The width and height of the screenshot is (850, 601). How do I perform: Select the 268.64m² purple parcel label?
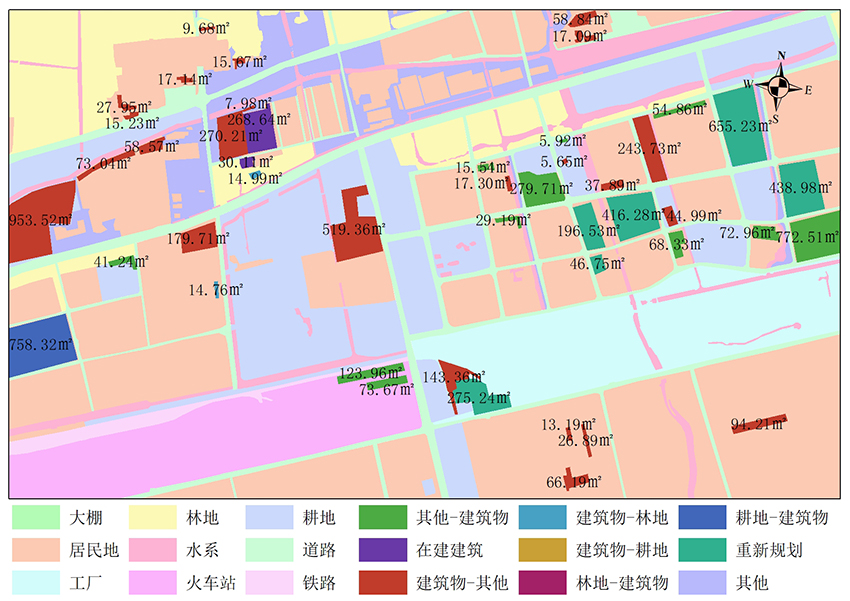tap(258, 119)
